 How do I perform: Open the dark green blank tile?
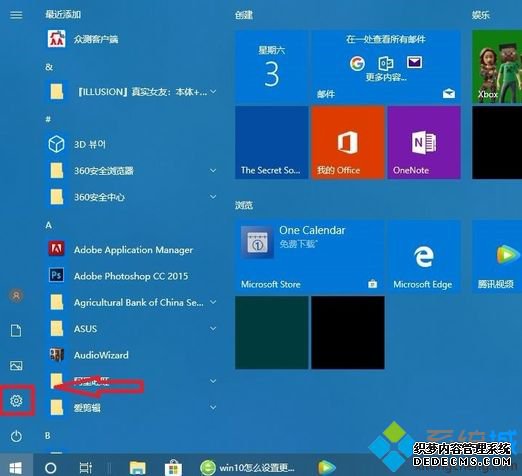(272, 333)
